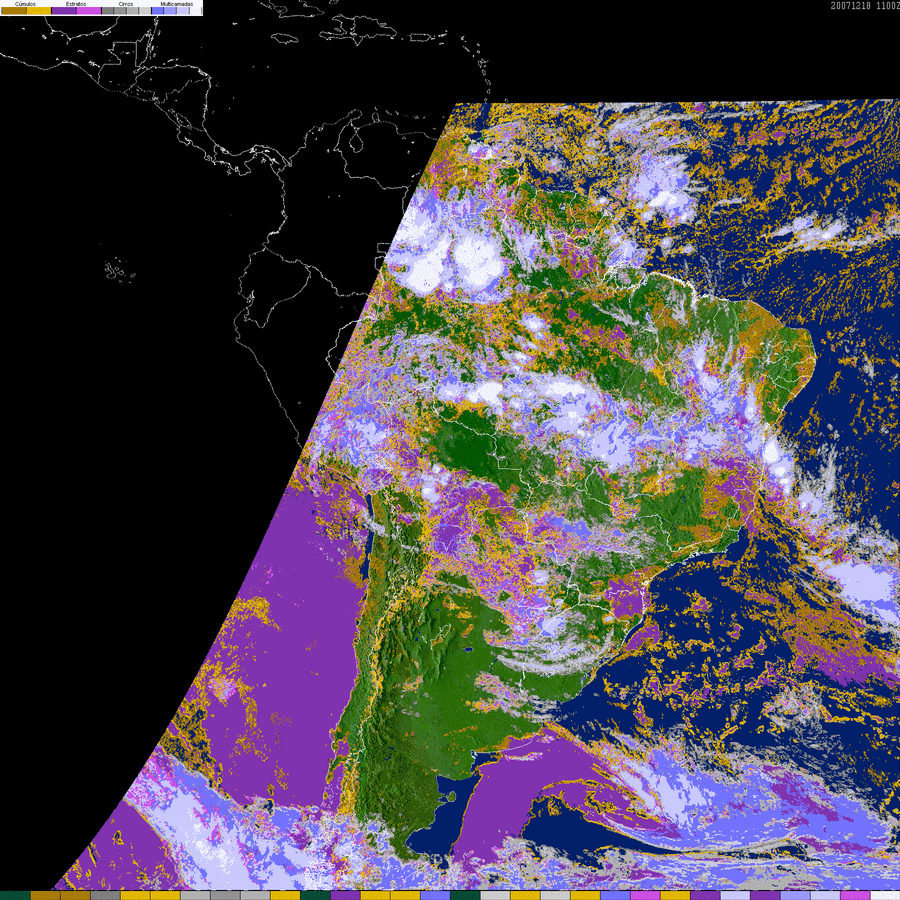Click the "Cirros" legend label

pos(126,4)
